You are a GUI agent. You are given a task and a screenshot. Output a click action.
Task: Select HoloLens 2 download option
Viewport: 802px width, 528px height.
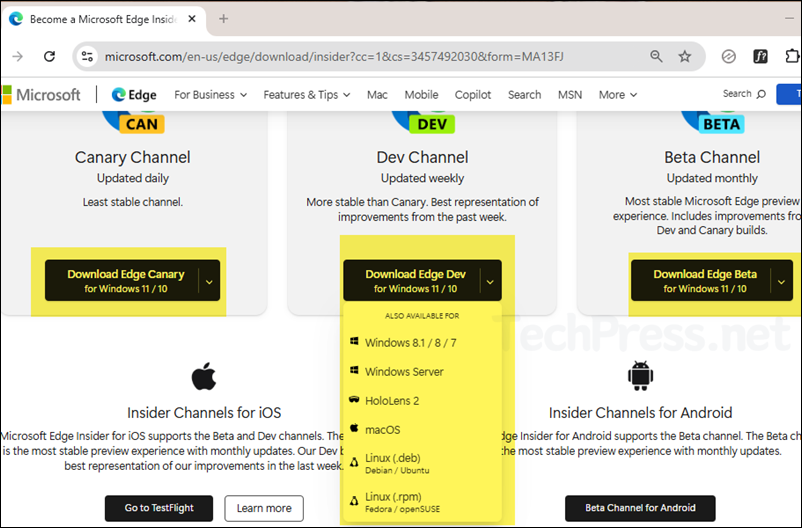[422, 401]
